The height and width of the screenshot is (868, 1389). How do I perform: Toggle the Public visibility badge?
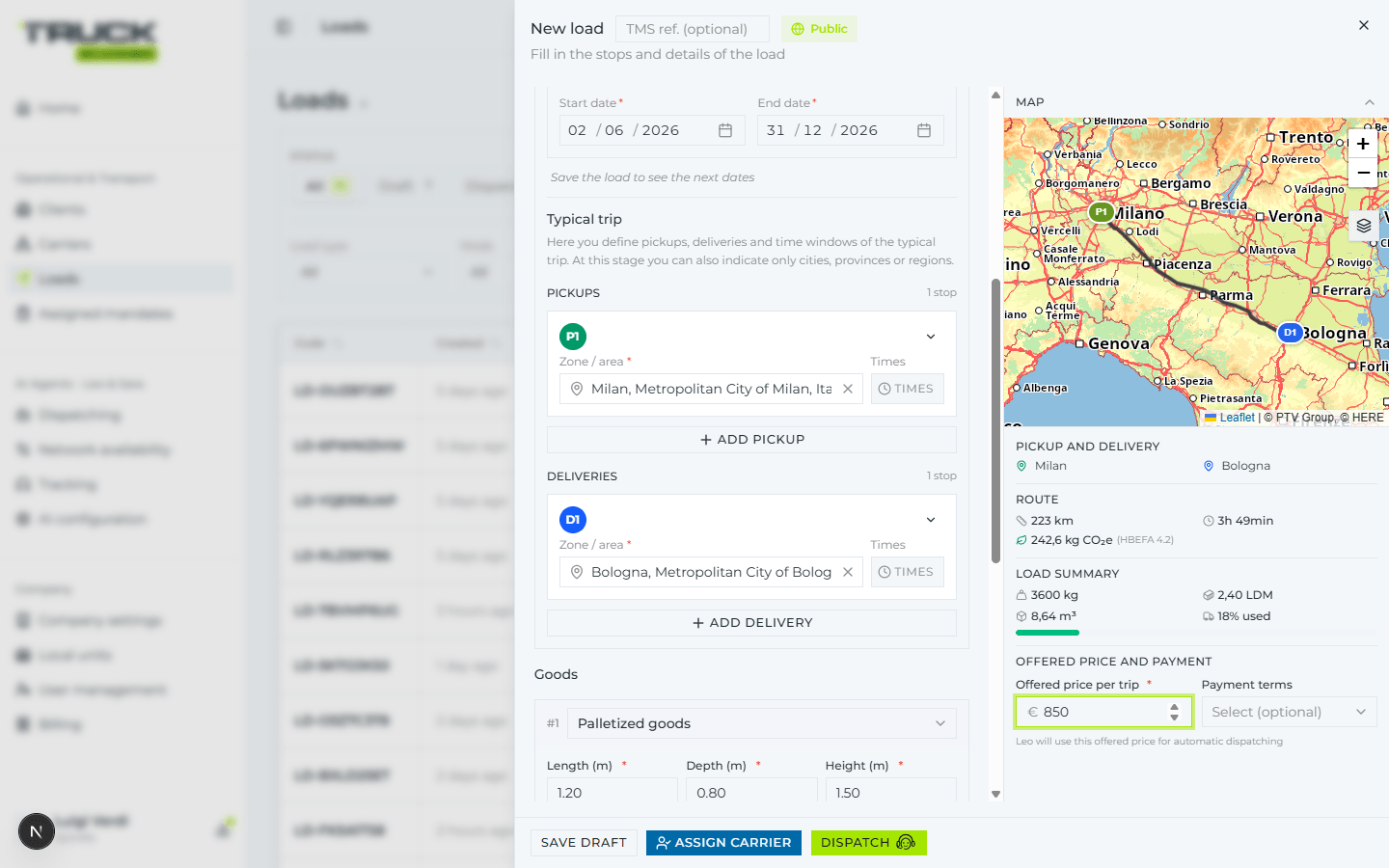(x=819, y=29)
